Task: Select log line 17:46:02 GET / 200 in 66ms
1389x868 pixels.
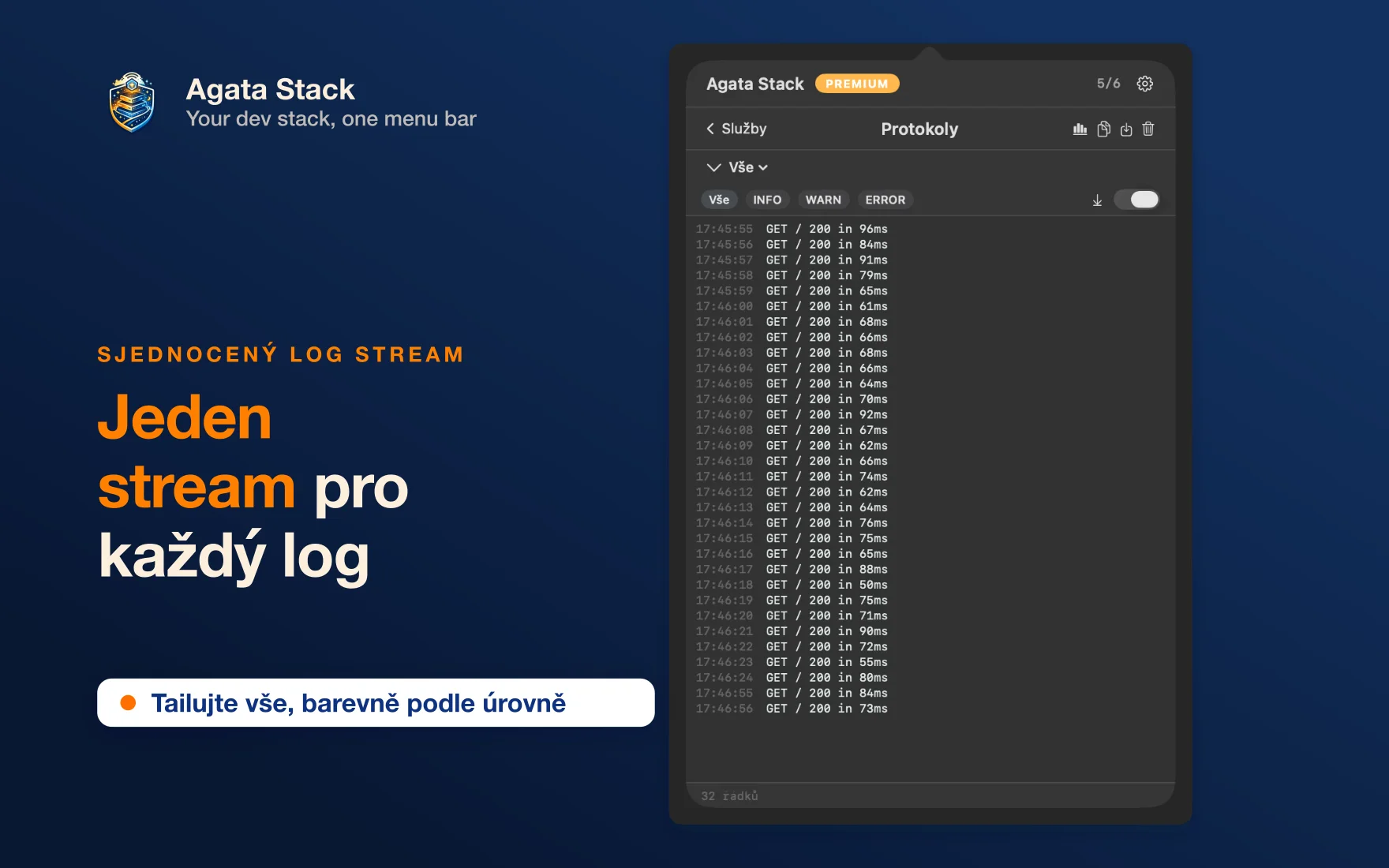Action: coord(792,337)
